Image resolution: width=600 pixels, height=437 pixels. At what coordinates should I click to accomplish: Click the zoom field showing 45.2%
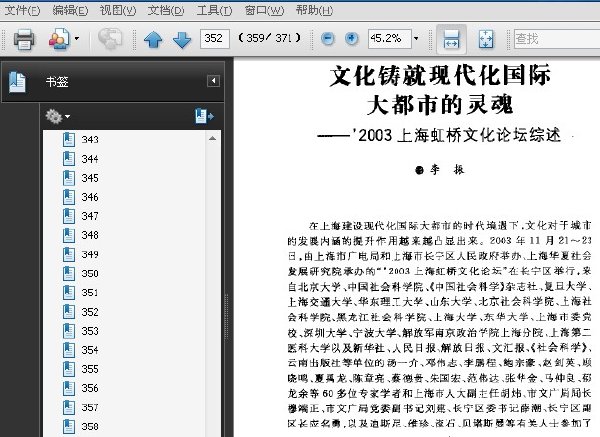(x=390, y=39)
